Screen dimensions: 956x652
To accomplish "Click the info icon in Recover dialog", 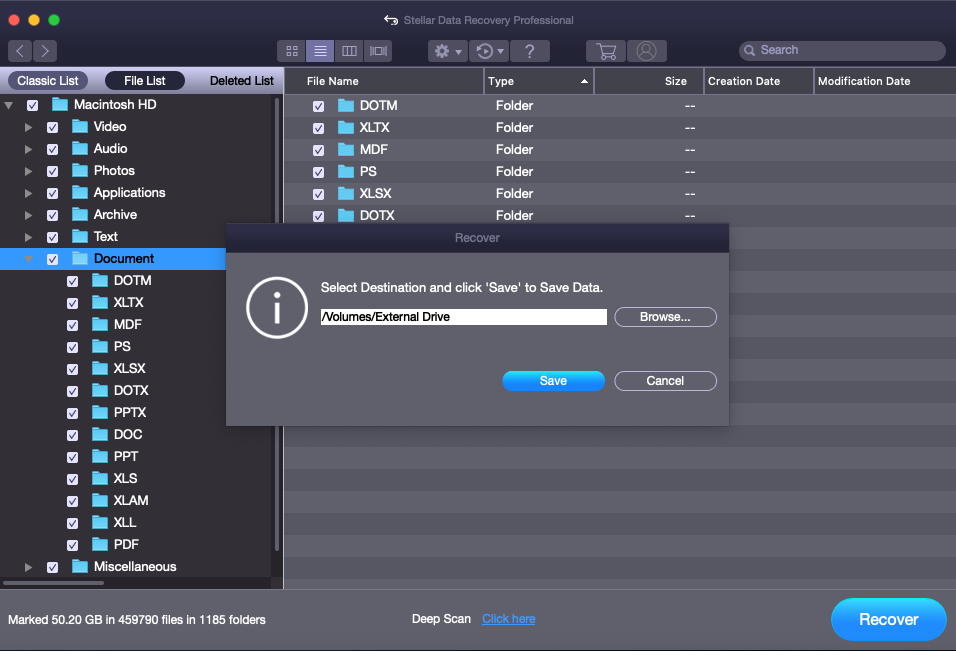I will (x=277, y=307).
